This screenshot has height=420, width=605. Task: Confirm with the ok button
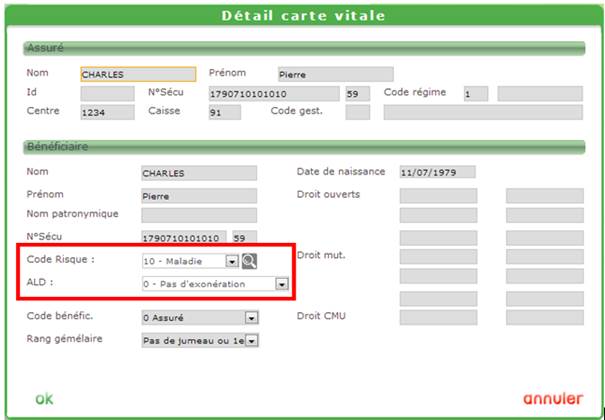(44, 399)
